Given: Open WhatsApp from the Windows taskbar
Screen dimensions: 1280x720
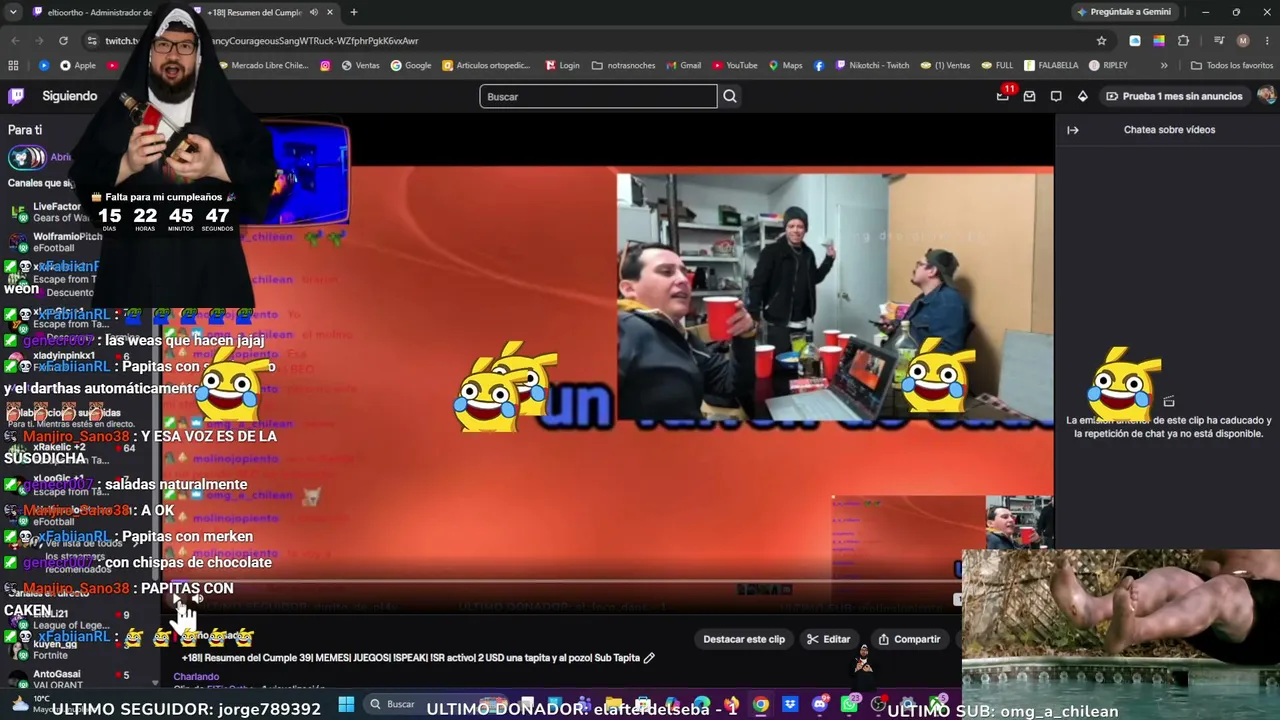Looking at the screenshot, I should tap(849, 705).
